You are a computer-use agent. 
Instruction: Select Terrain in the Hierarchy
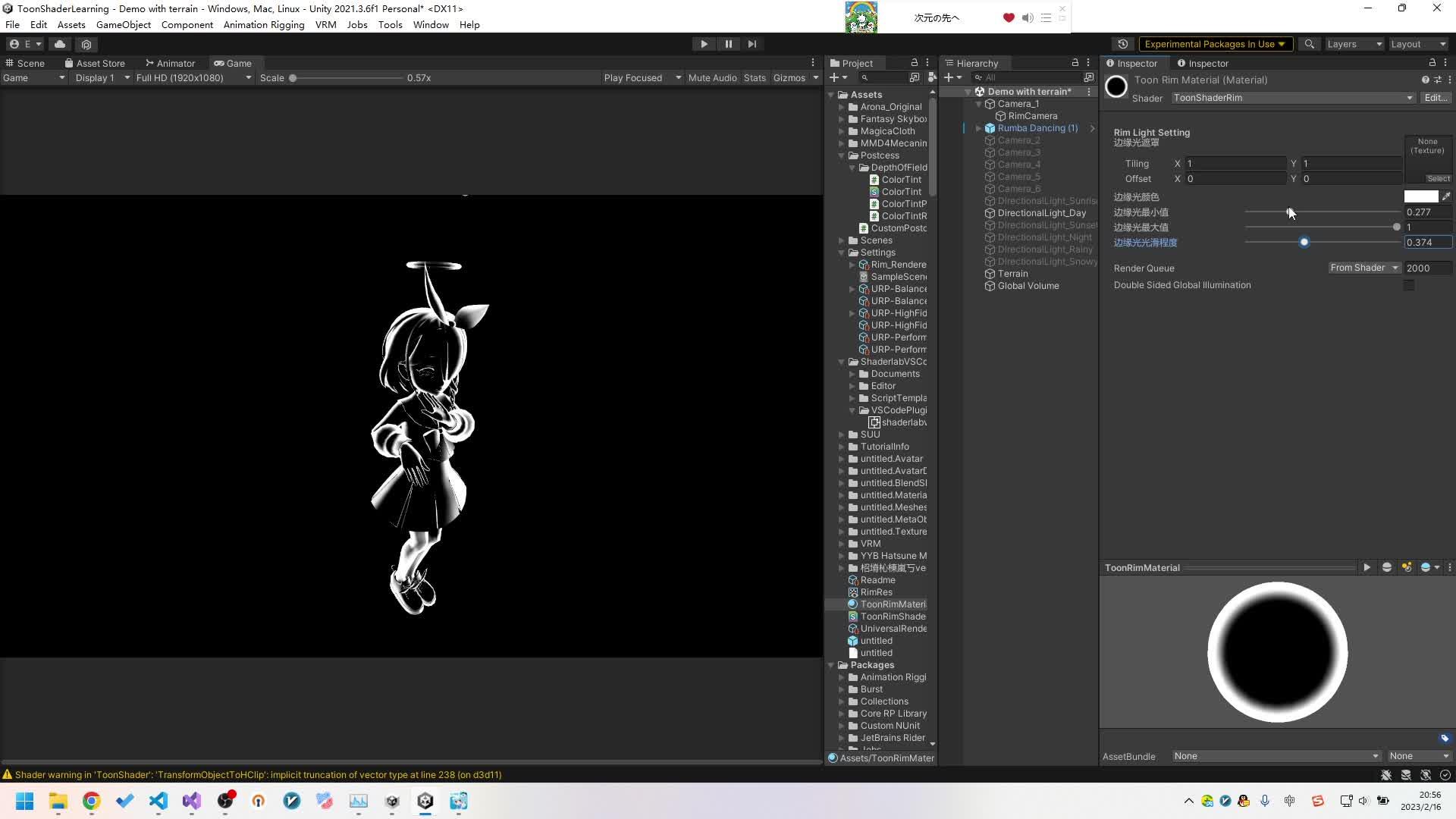coord(1012,274)
